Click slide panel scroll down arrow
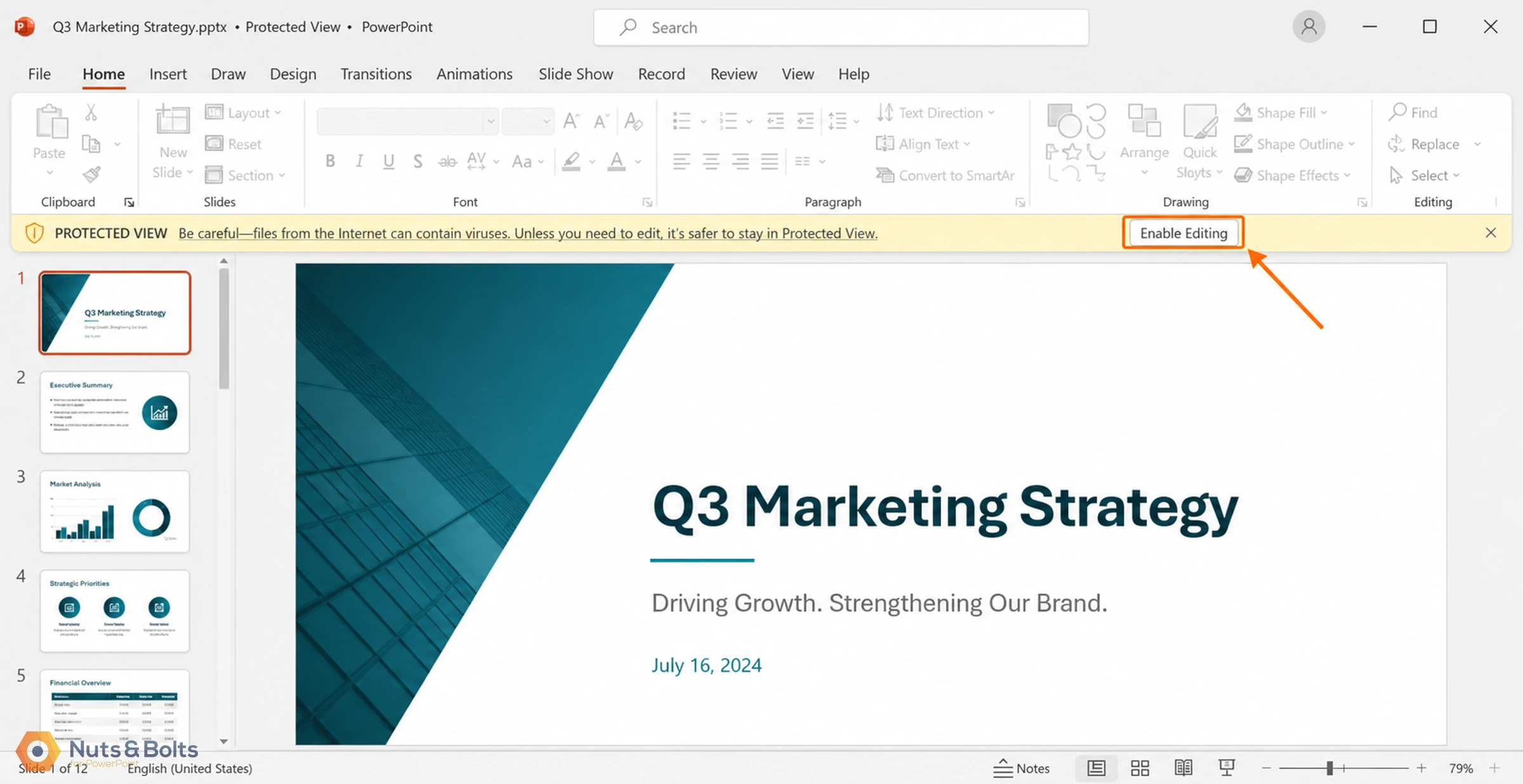The image size is (1523, 784). pos(223,741)
